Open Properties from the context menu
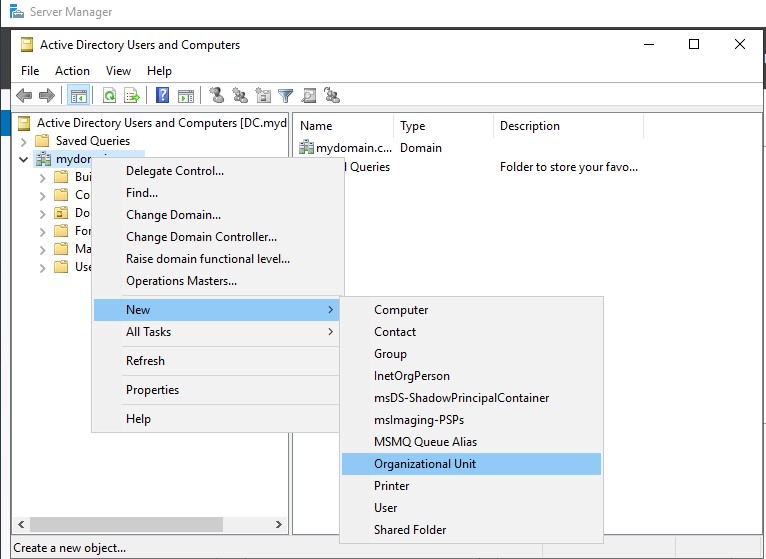Screen dimensions: 766x559 216,390
